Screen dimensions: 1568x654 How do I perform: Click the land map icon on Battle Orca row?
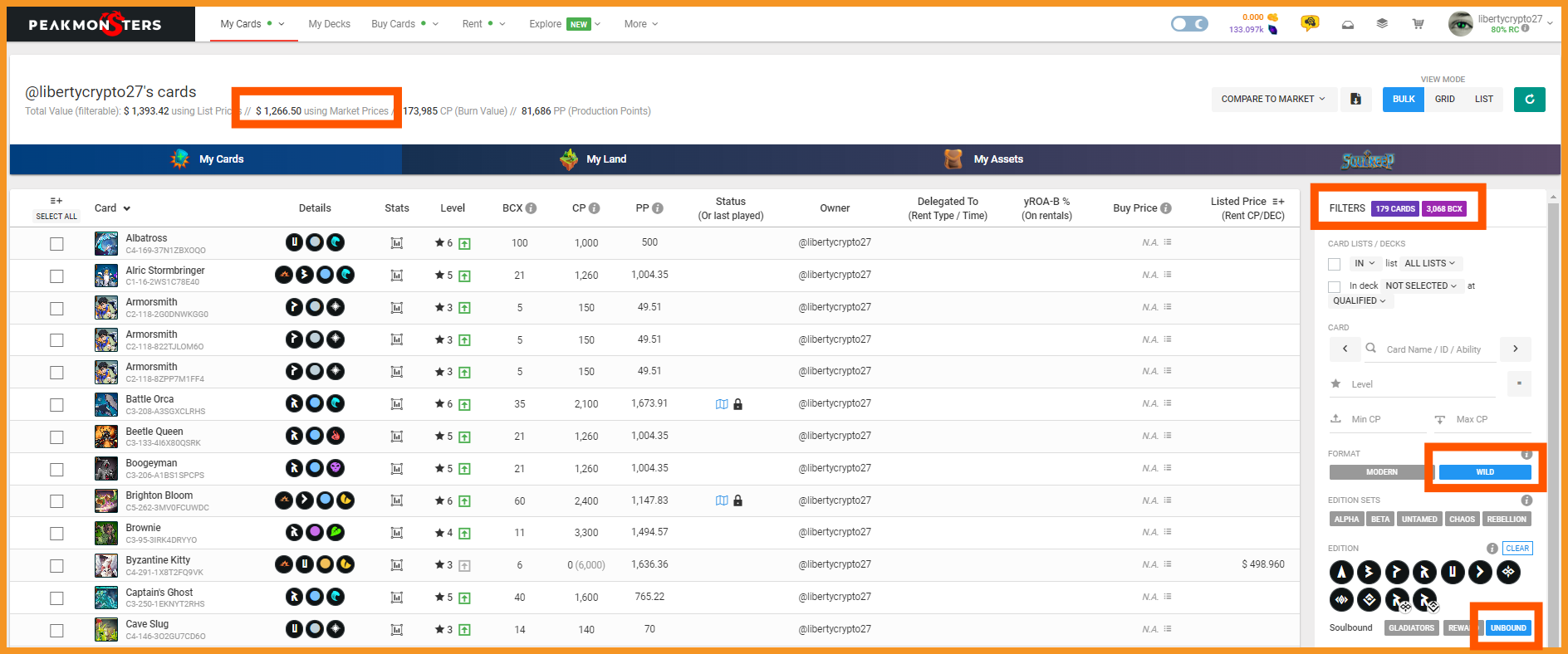(722, 404)
